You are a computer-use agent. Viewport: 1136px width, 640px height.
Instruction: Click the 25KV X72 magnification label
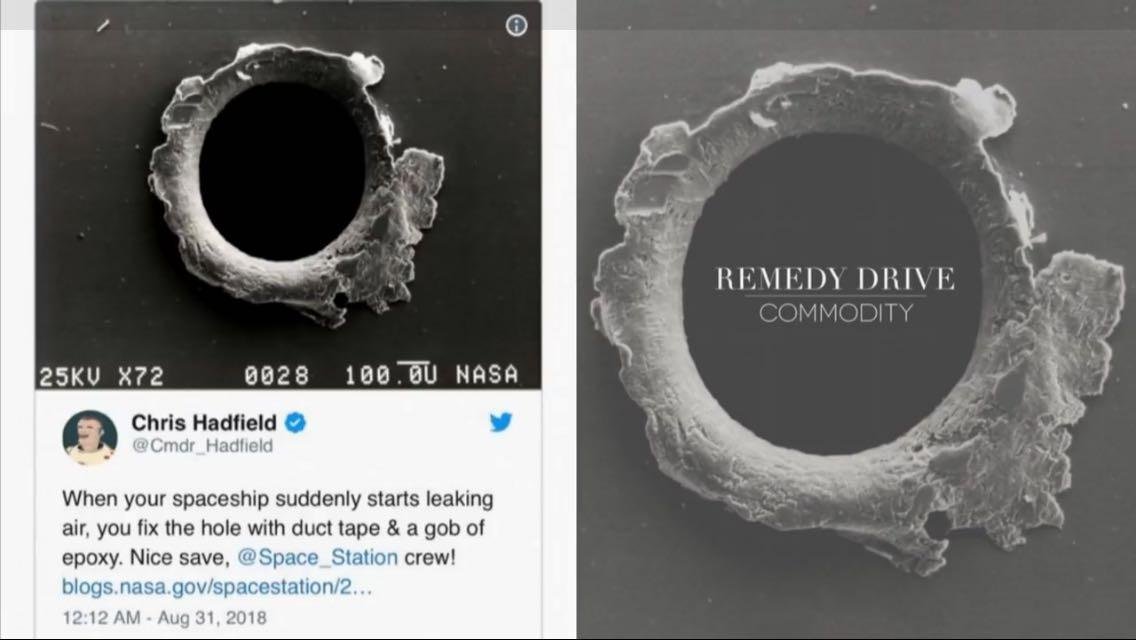(x=101, y=376)
